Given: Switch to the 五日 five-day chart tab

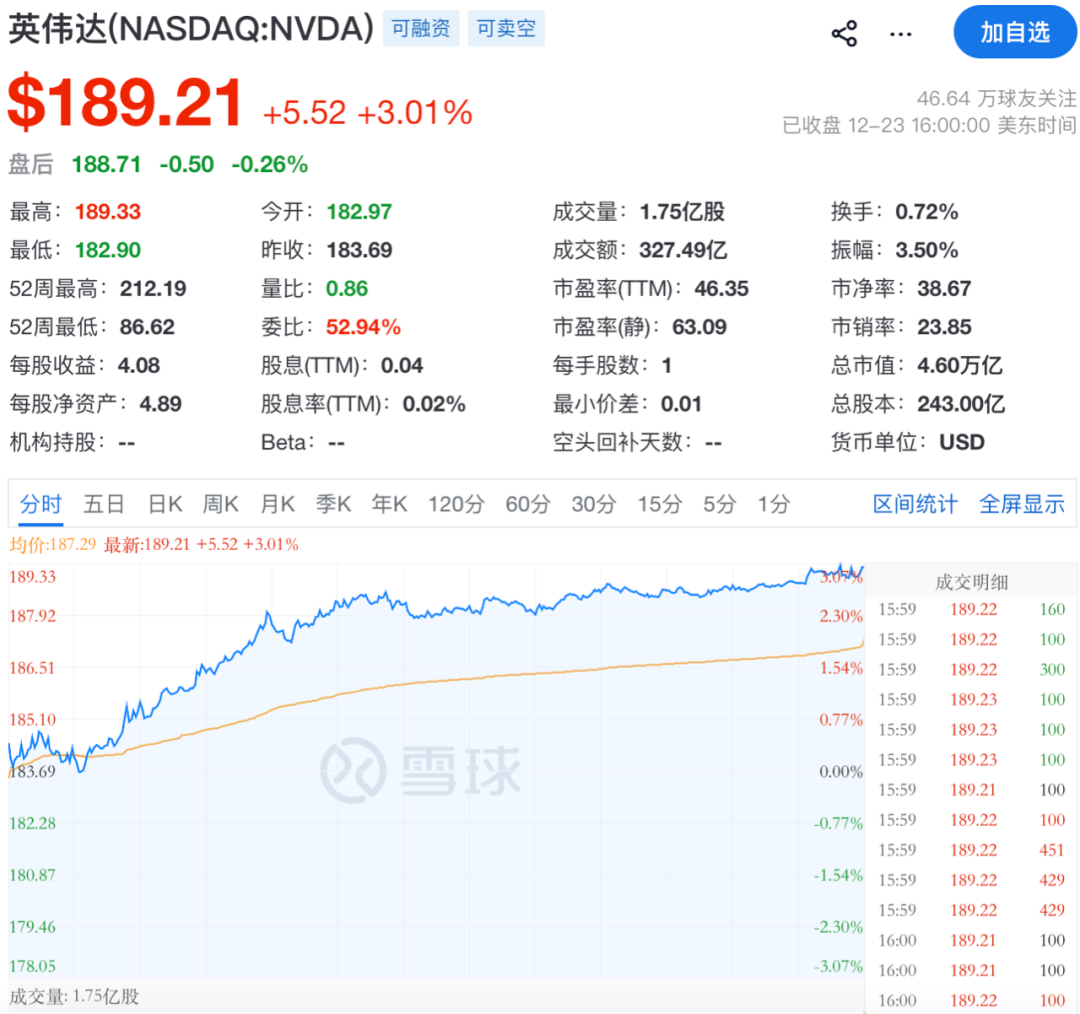Looking at the screenshot, I should (x=104, y=505).
